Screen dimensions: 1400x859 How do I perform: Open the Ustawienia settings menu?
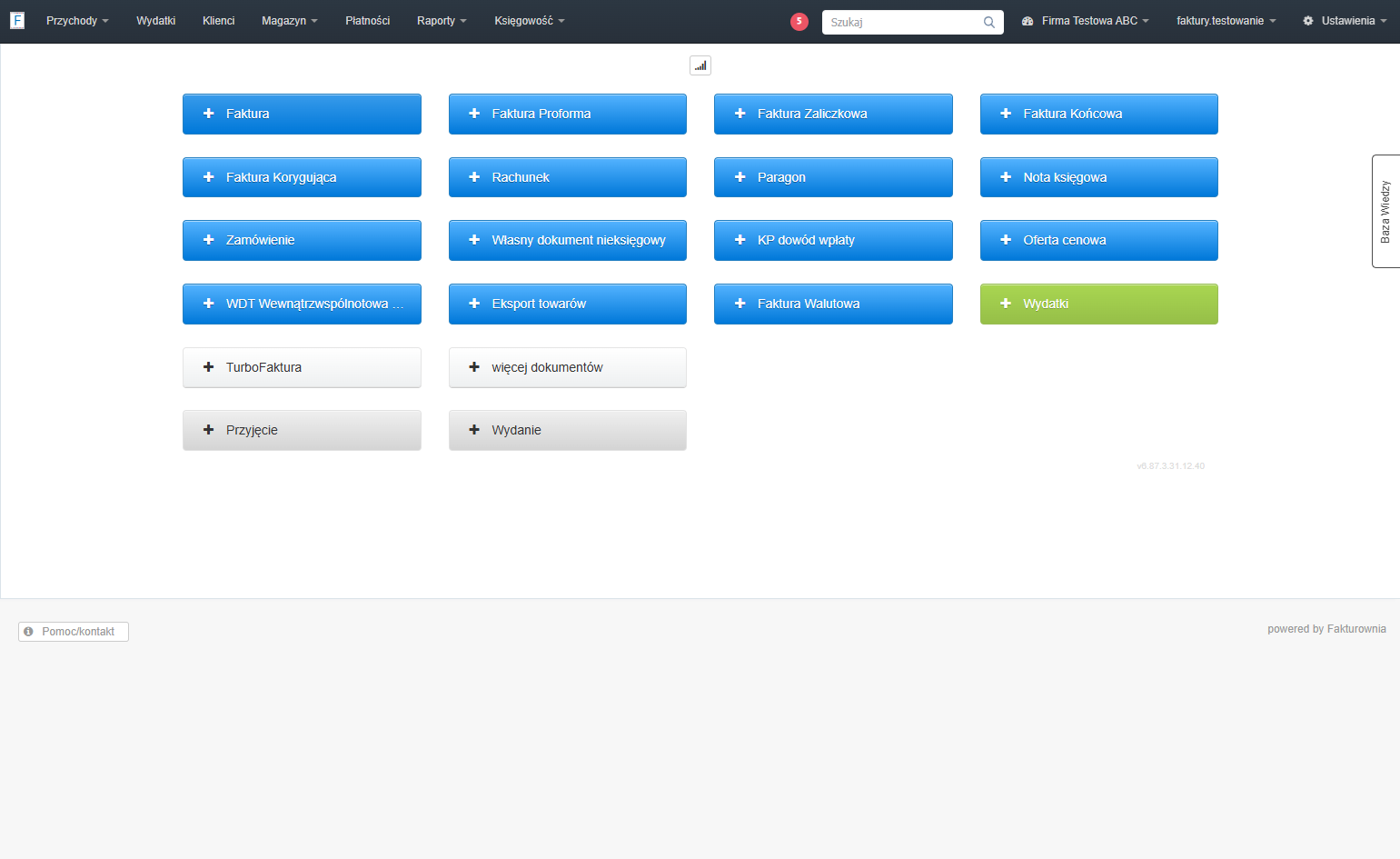pos(1345,21)
